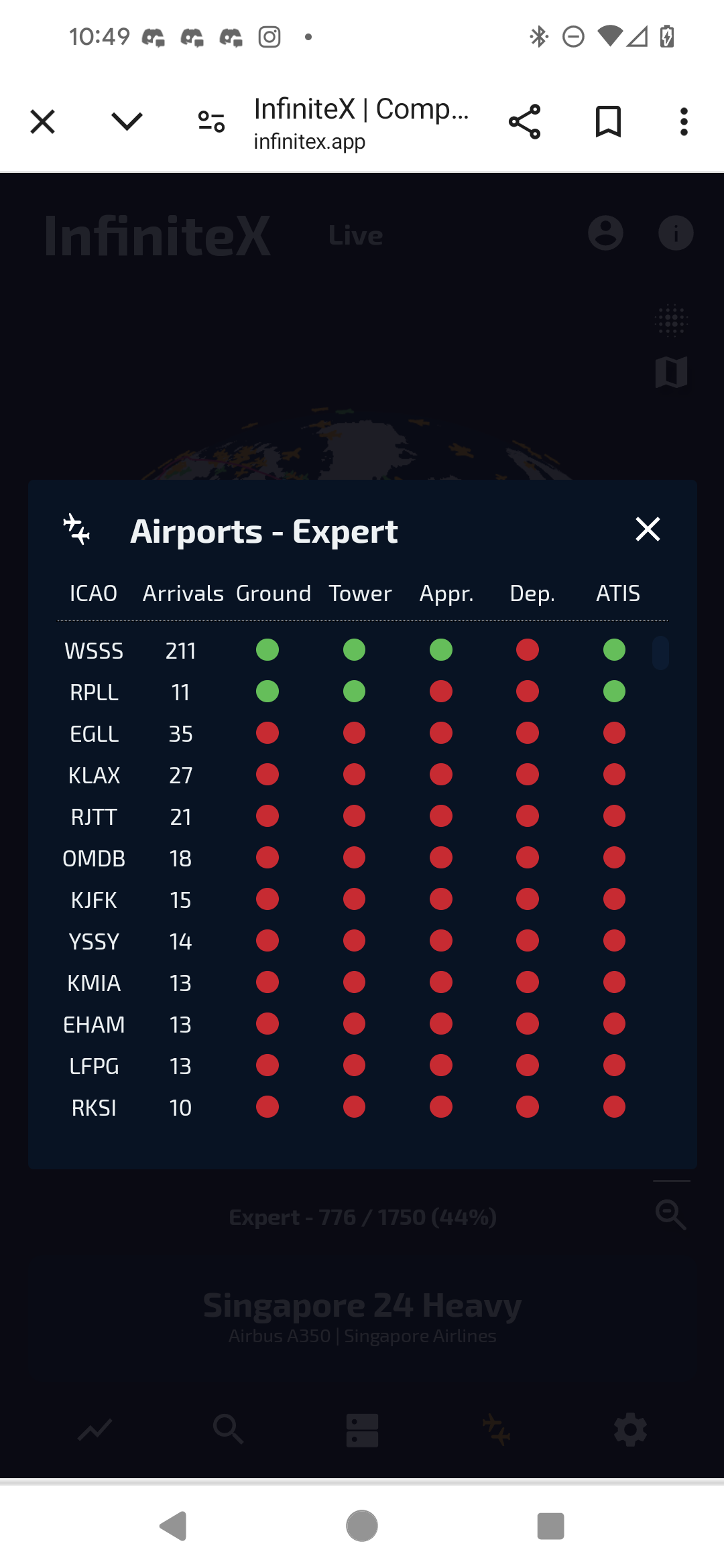Close the Airports - Expert panel

click(x=648, y=529)
